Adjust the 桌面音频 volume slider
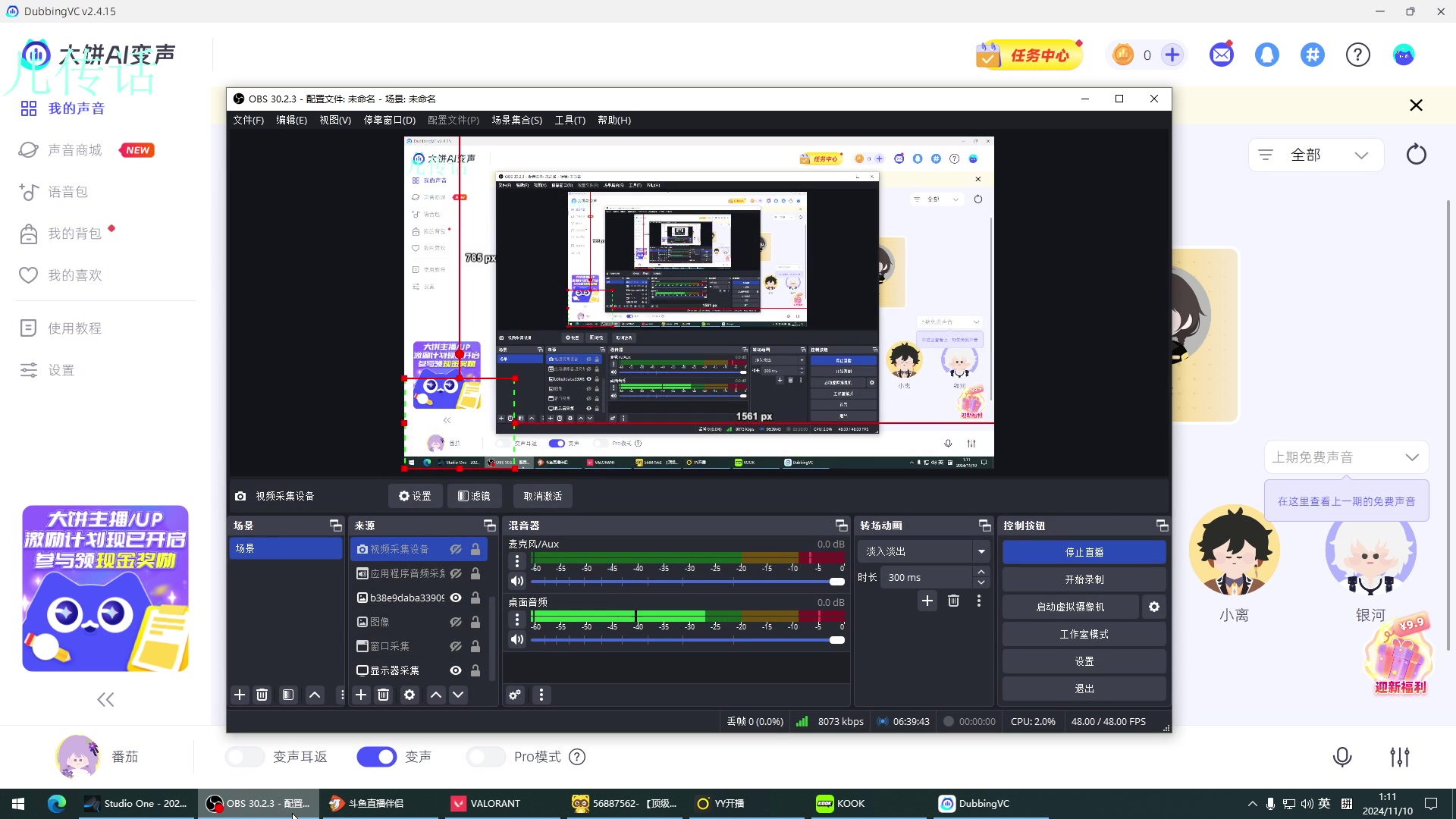The width and height of the screenshot is (1456, 819). click(688, 640)
